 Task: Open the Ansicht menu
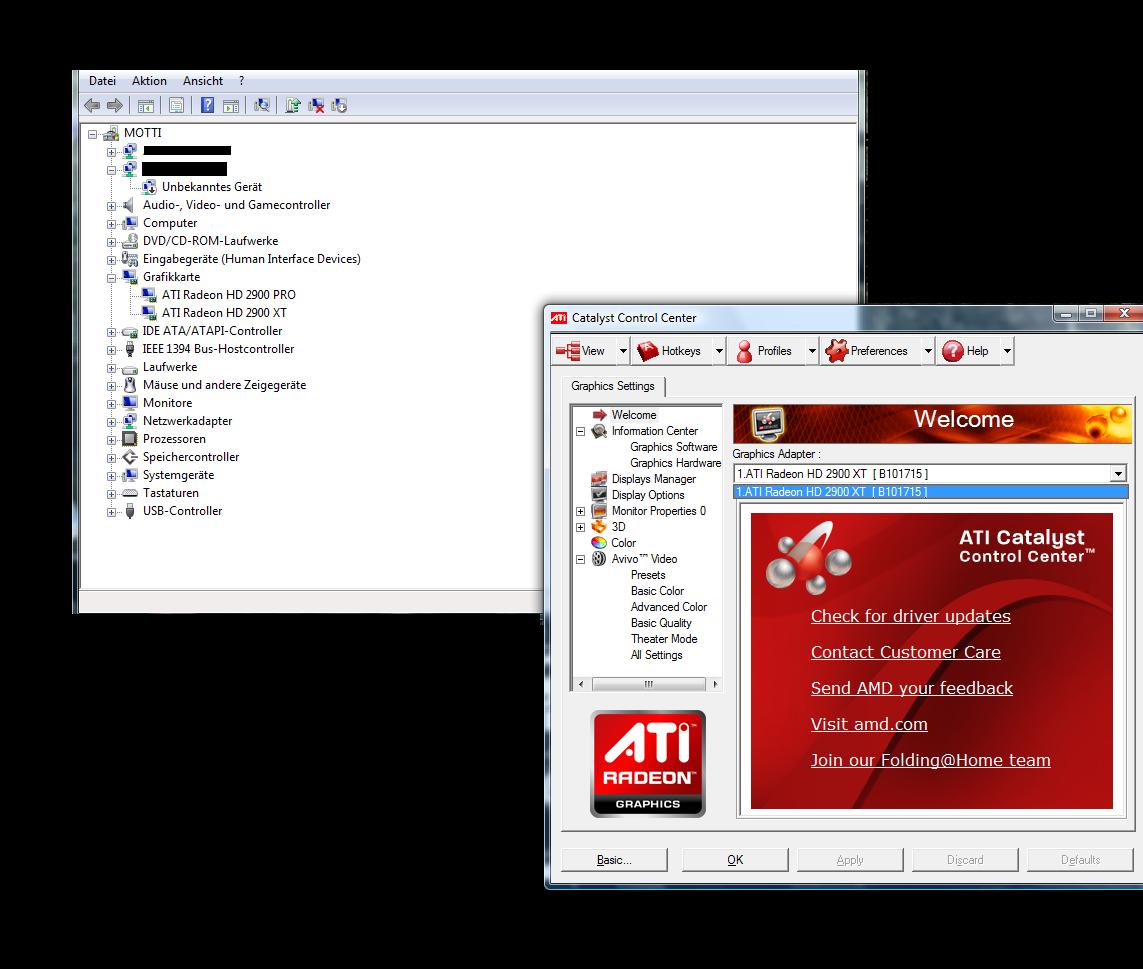[203, 81]
